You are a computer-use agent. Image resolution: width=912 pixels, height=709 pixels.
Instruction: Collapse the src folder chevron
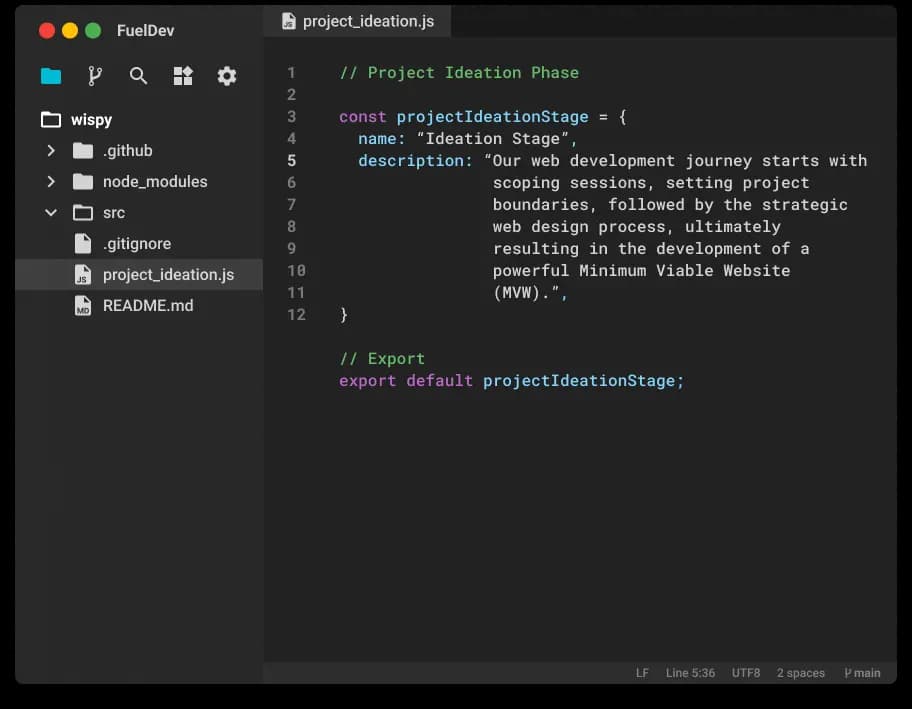(x=51, y=213)
